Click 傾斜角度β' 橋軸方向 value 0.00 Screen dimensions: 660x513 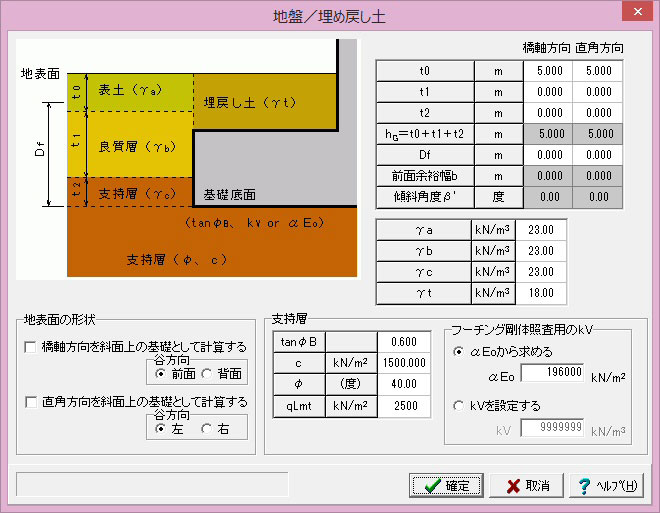[548, 197]
